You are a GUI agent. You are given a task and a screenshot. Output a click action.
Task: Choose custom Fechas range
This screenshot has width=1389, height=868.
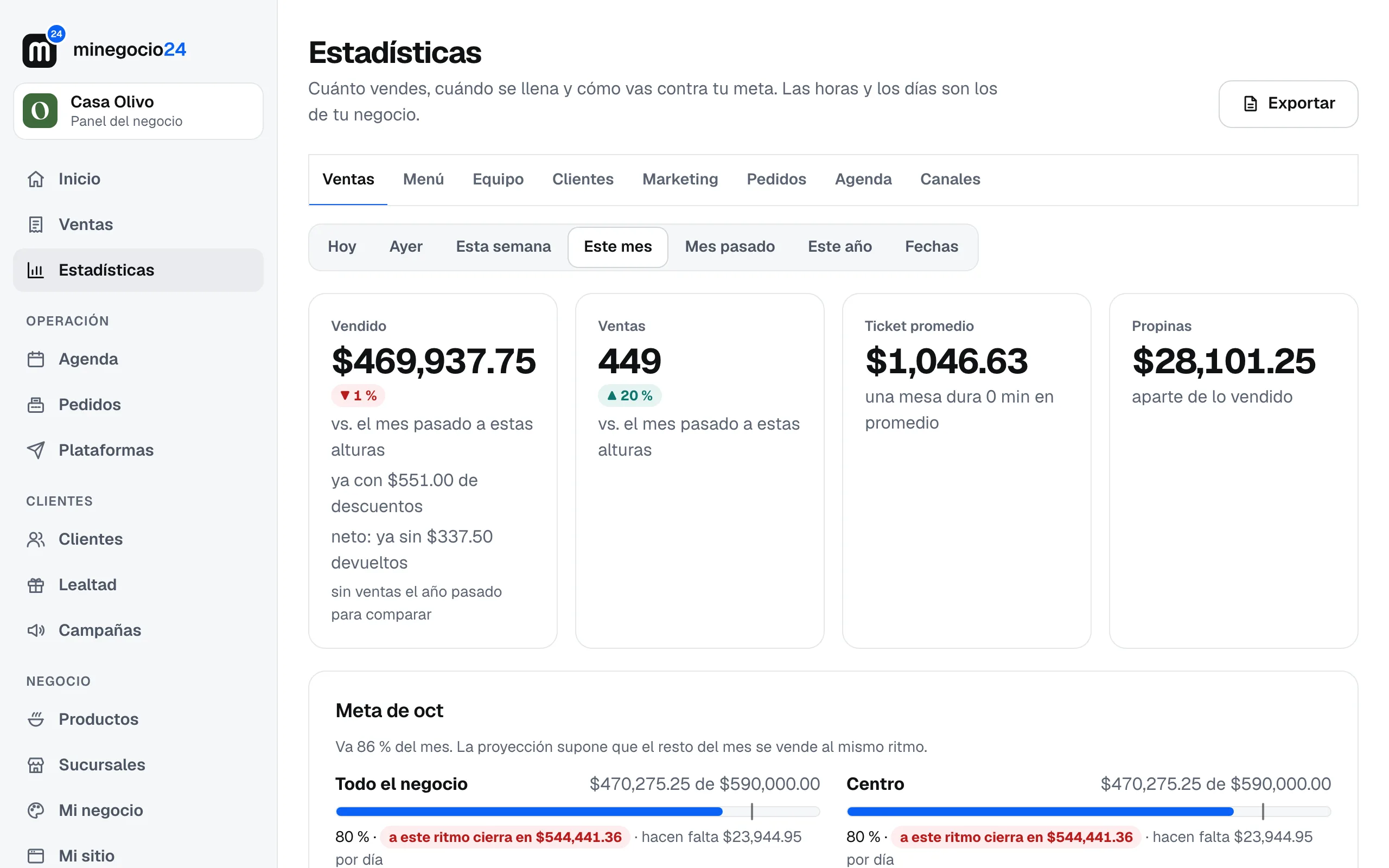(932, 247)
